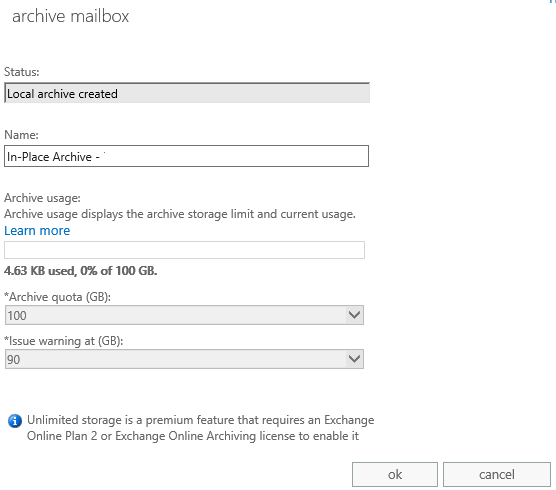Click the Local archive created status field
556x490 pixels.
click(187, 93)
